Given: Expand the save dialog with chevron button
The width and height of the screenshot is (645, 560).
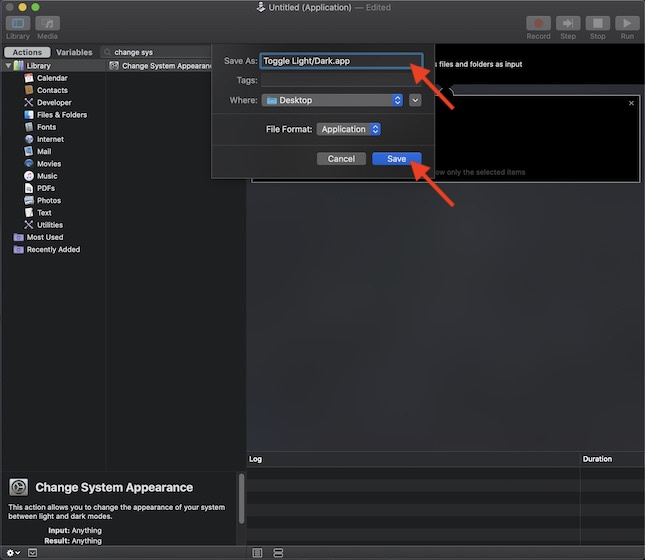Looking at the screenshot, I should pos(415,100).
